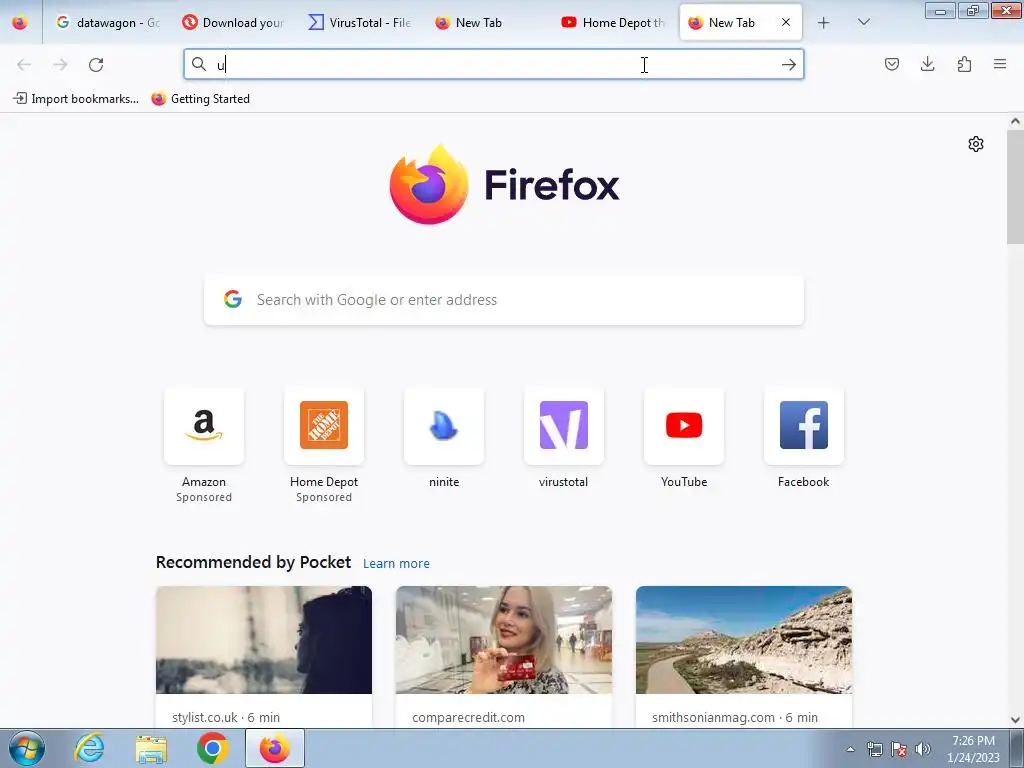The height and width of the screenshot is (768, 1024).
Task: Click the taskbar clock showing 7:26 PM
Action: pyautogui.click(x=973, y=749)
